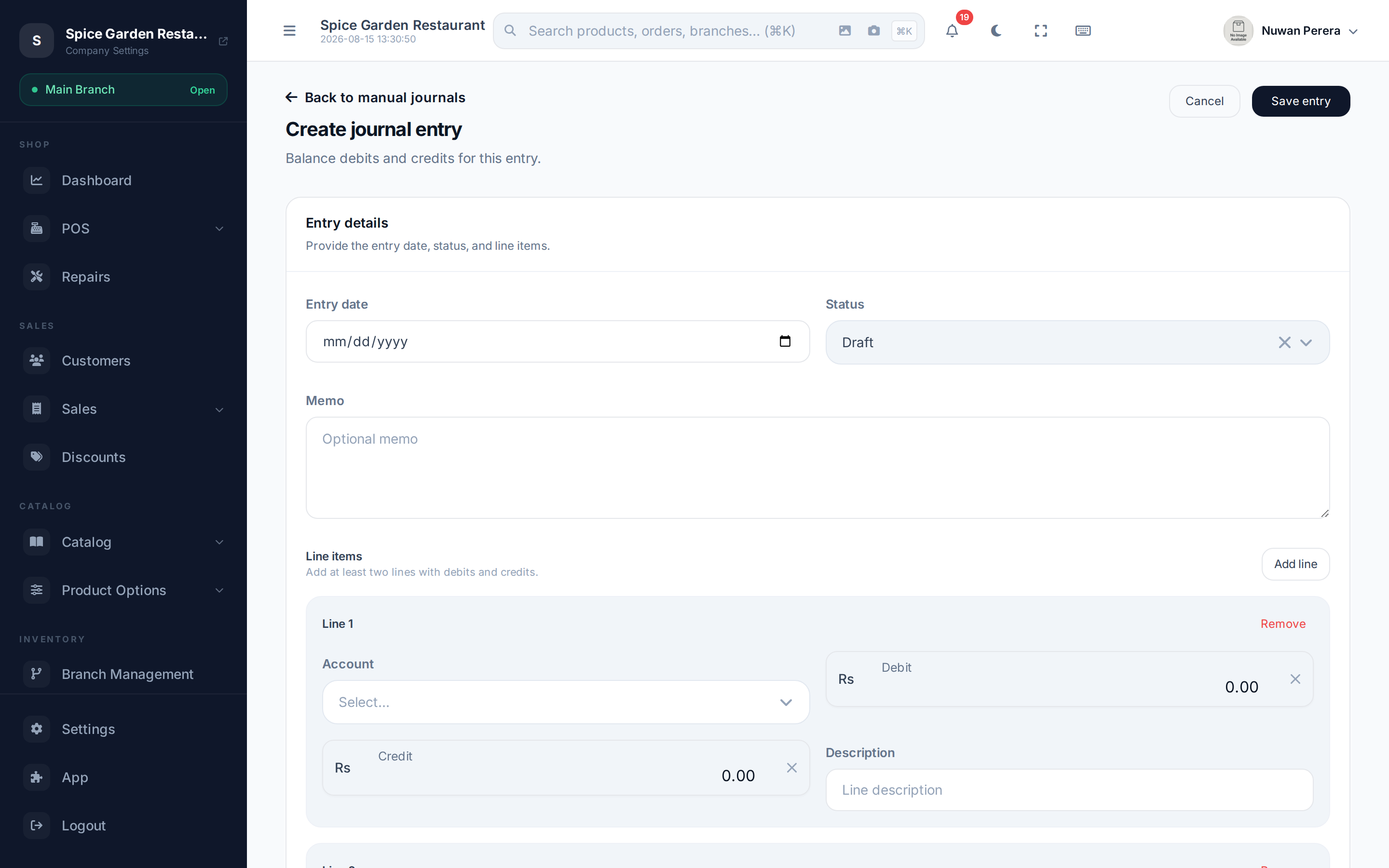The width and height of the screenshot is (1389, 868).
Task: Click the image search icon
Action: click(844, 30)
